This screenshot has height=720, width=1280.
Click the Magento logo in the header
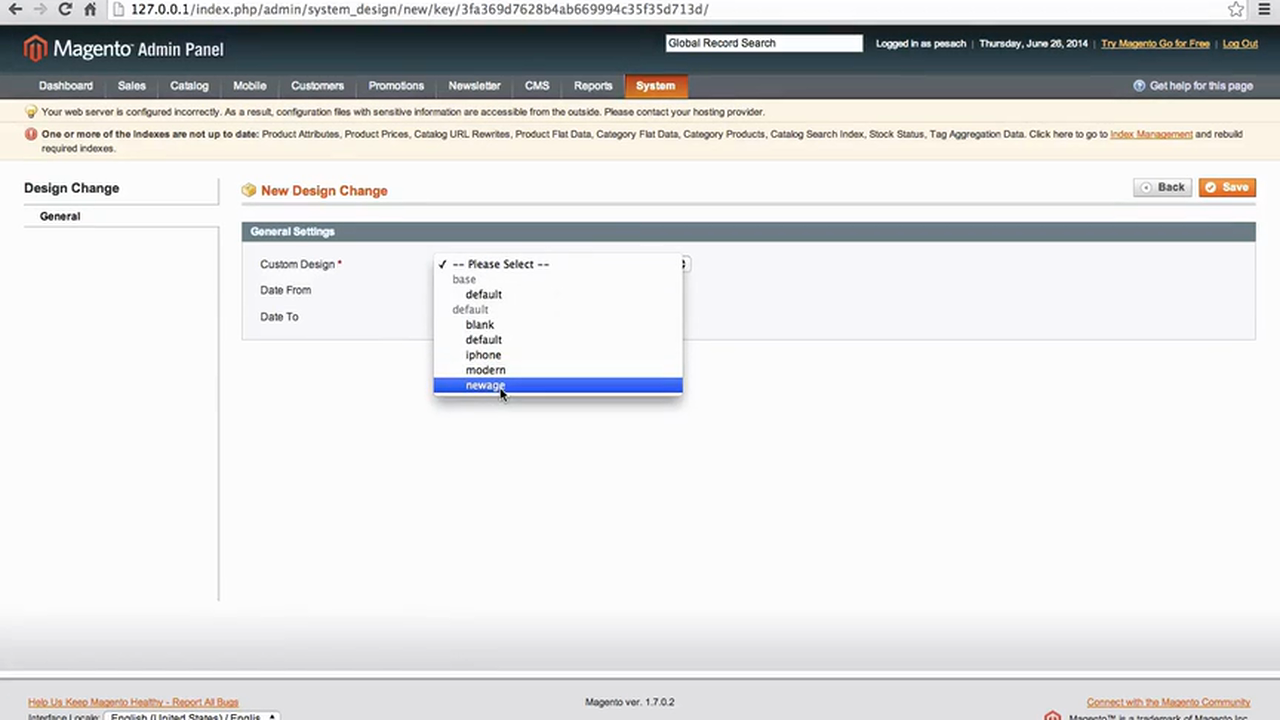(36, 48)
